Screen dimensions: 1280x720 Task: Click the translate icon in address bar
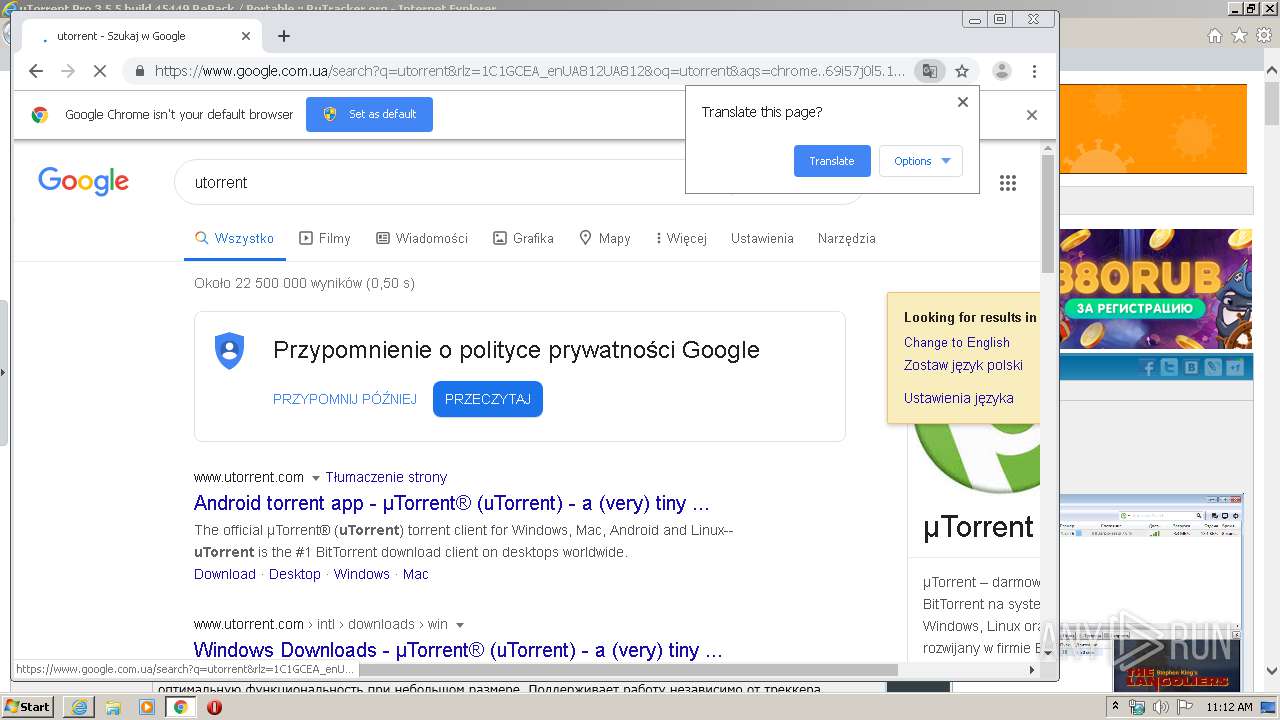tap(930, 71)
